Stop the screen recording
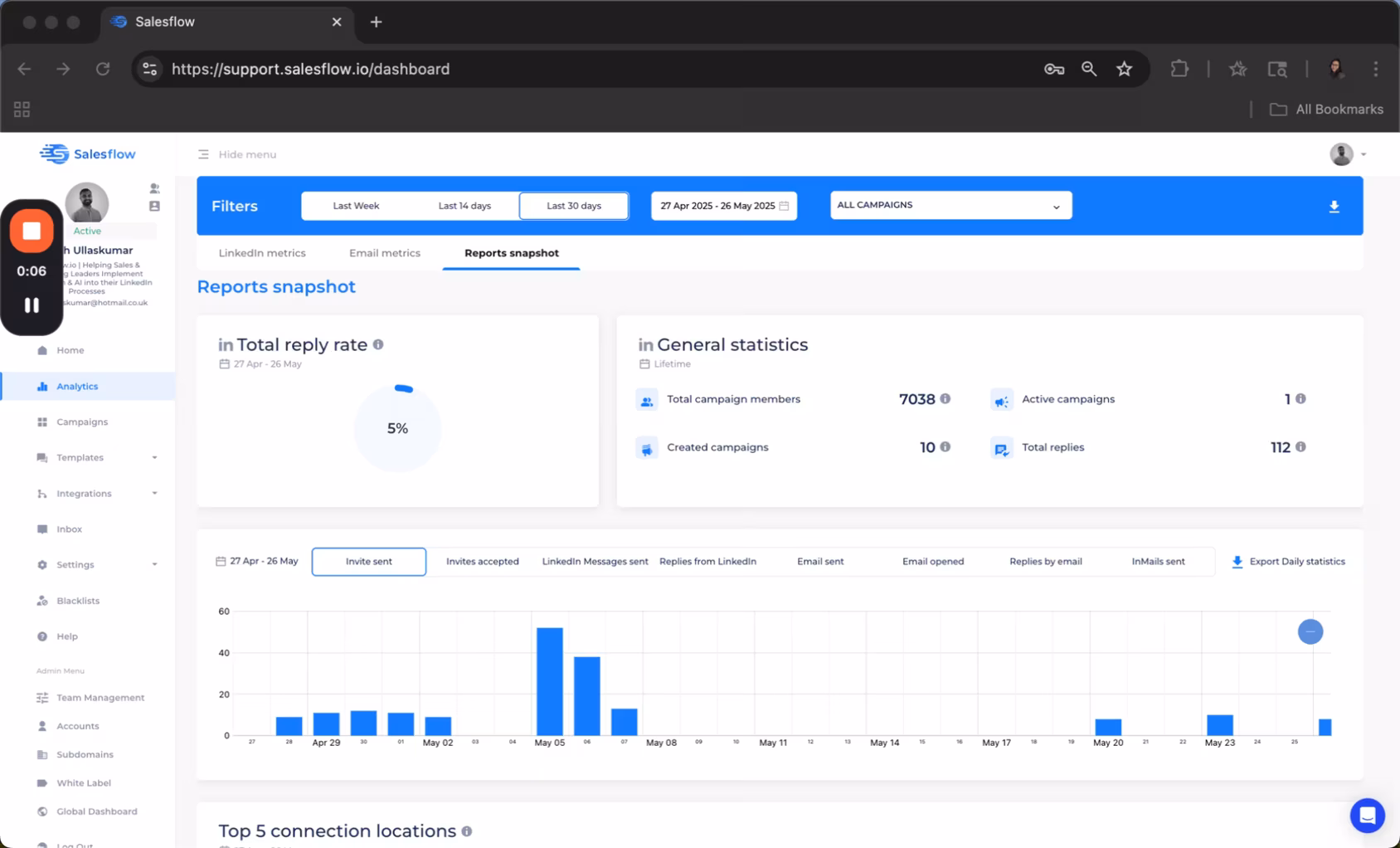1400x848 pixels. 32,231
